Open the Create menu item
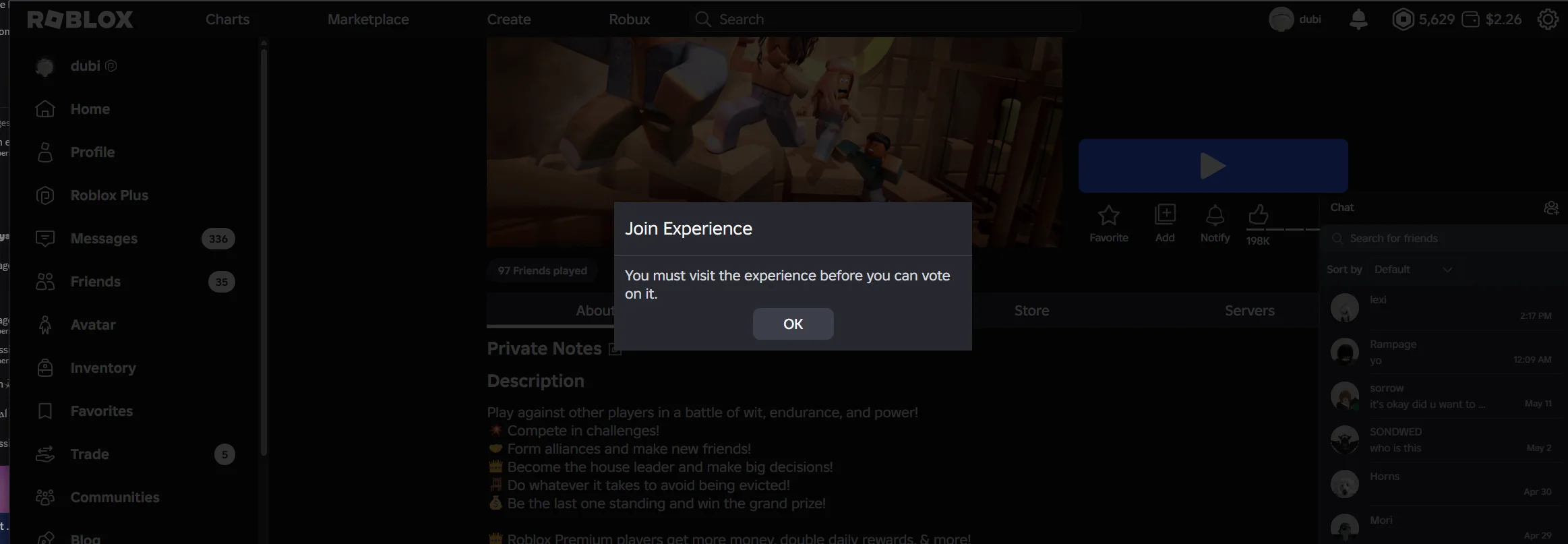 [x=509, y=20]
